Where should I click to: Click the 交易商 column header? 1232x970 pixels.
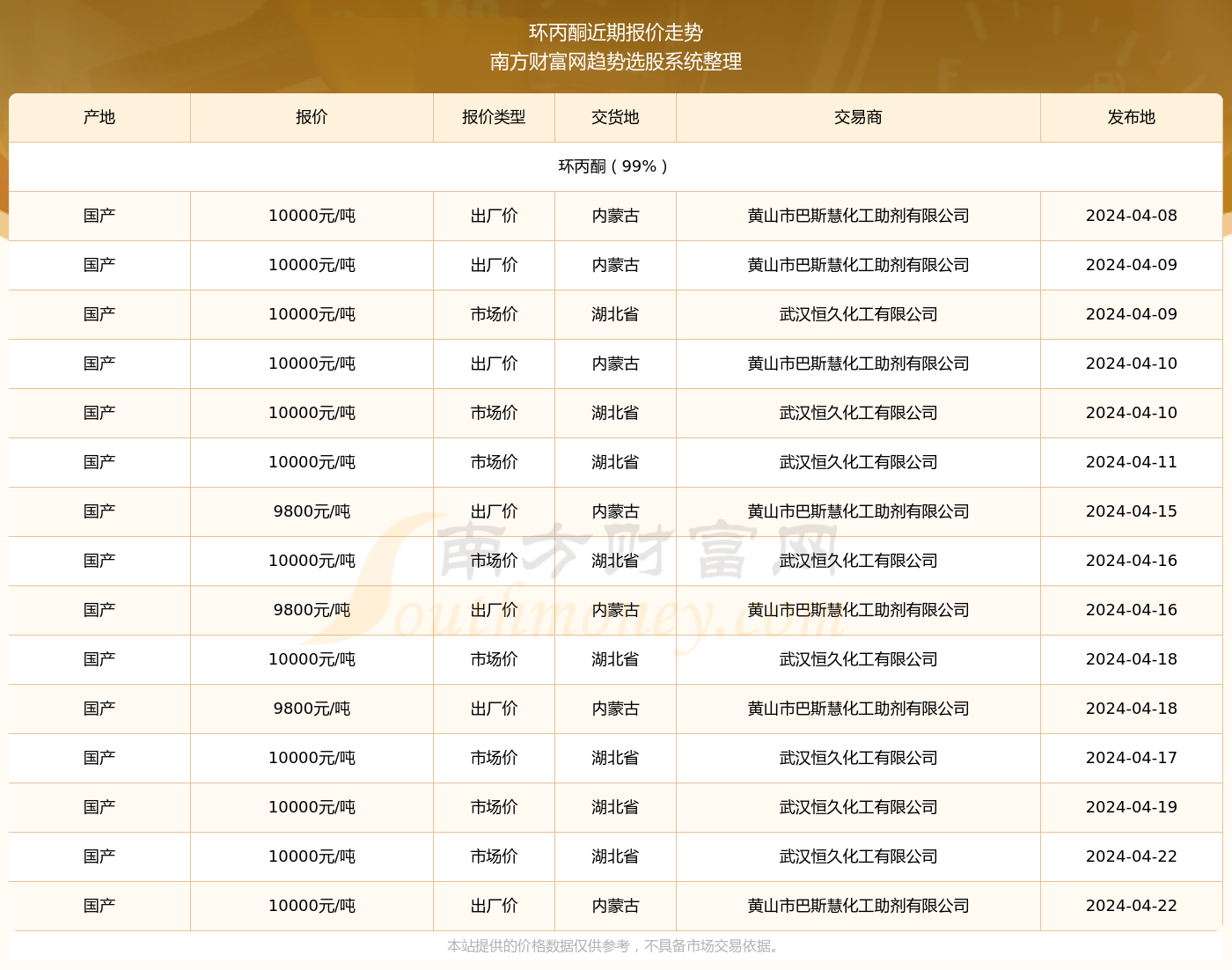(x=858, y=117)
